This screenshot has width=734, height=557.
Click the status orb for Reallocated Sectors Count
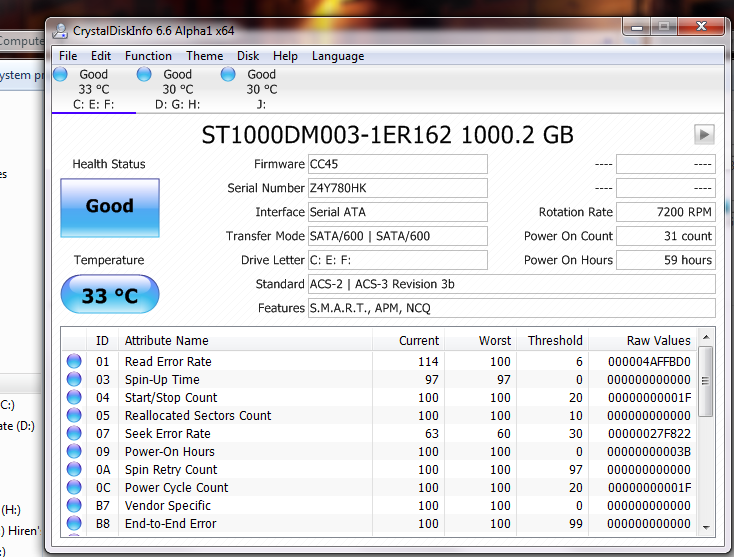tap(74, 415)
